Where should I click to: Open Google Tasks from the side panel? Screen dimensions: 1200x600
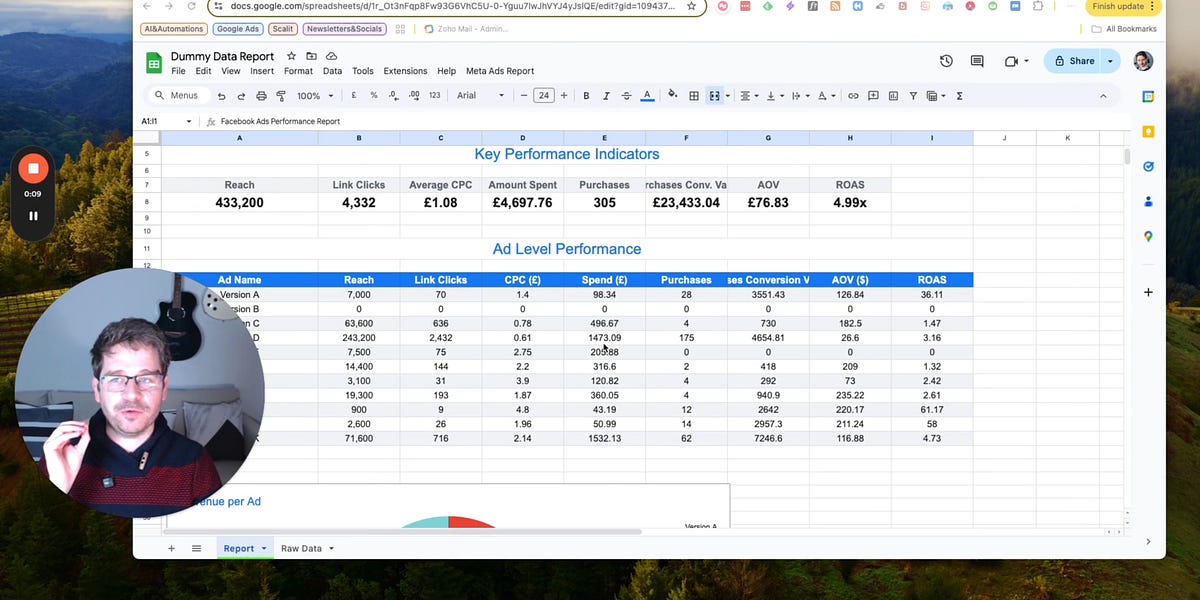[1148, 167]
